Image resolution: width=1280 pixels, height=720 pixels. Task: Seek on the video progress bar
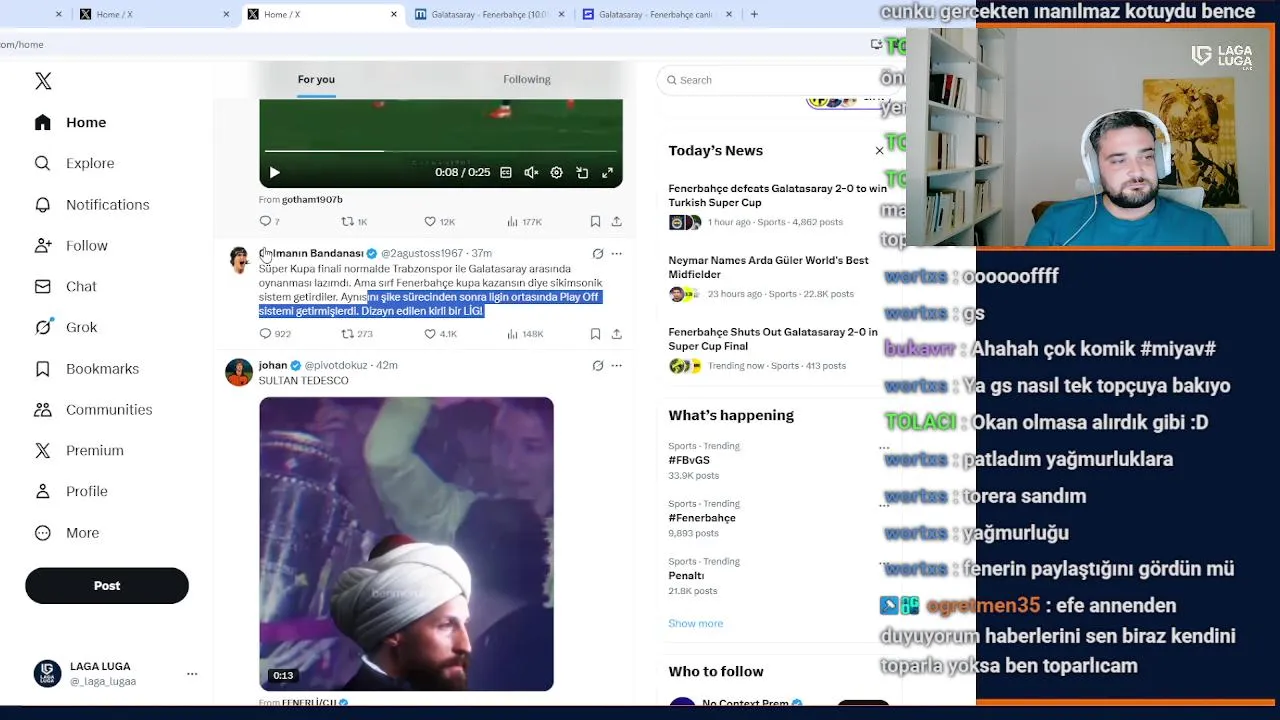click(440, 151)
